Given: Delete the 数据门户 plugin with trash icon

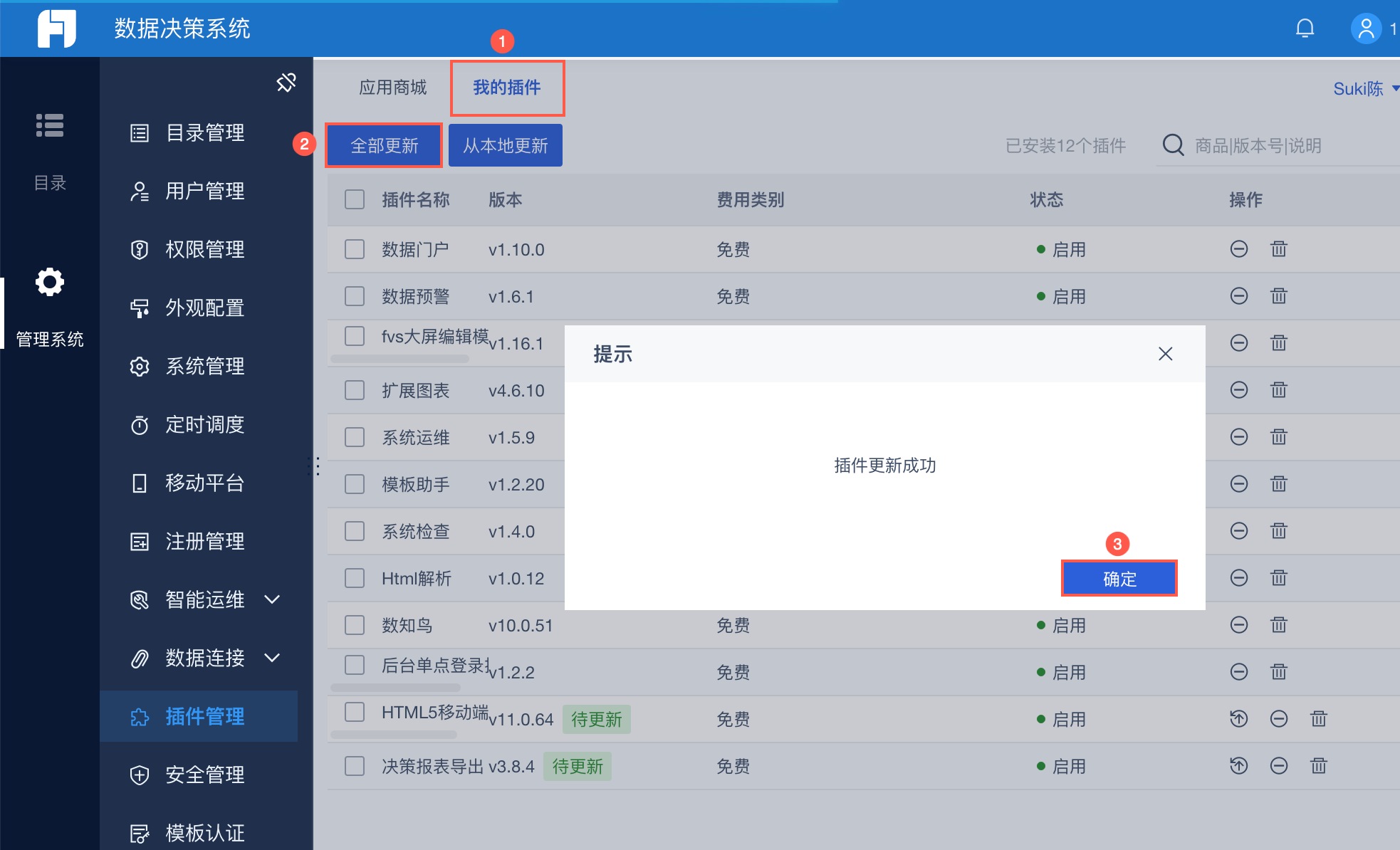Looking at the screenshot, I should (1279, 249).
